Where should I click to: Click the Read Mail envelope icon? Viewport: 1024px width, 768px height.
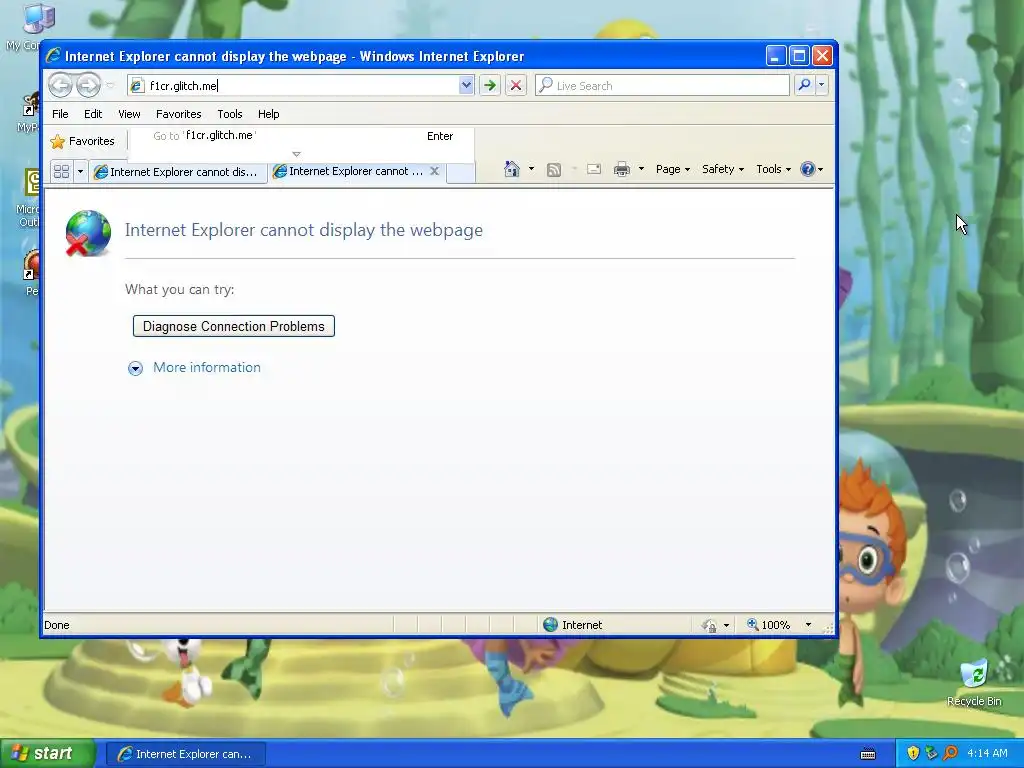594,170
